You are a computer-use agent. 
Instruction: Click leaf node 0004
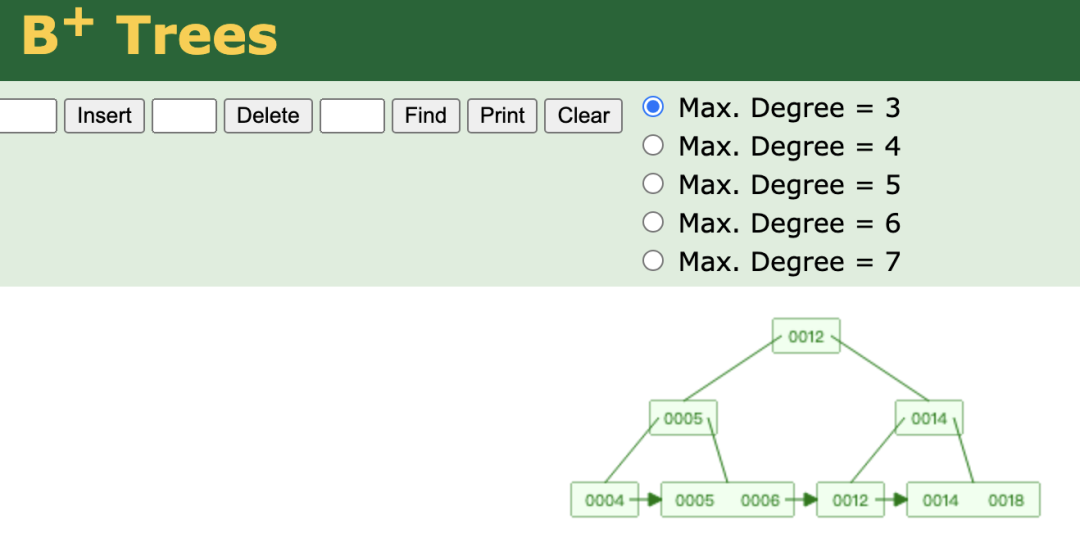click(604, 500)
